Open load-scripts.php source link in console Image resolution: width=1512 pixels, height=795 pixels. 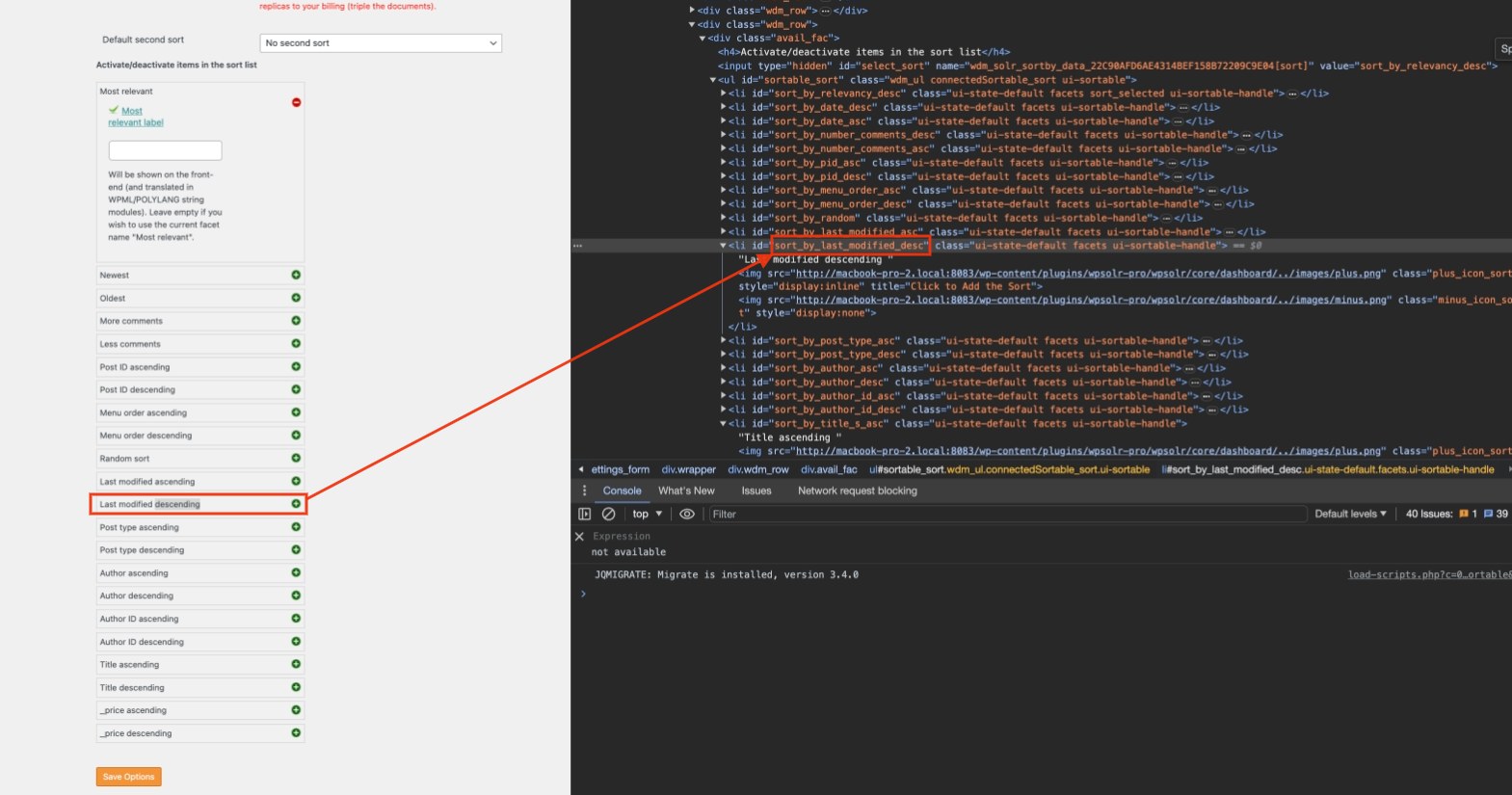point(1429,574)
